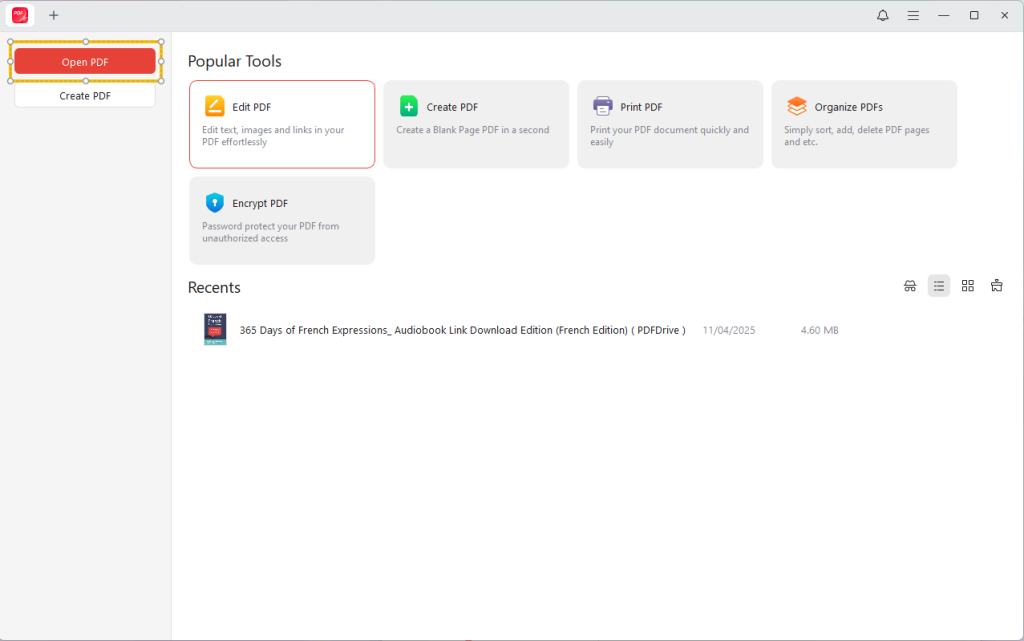Click the clear recents broom icon

click(x=997, y=286)
